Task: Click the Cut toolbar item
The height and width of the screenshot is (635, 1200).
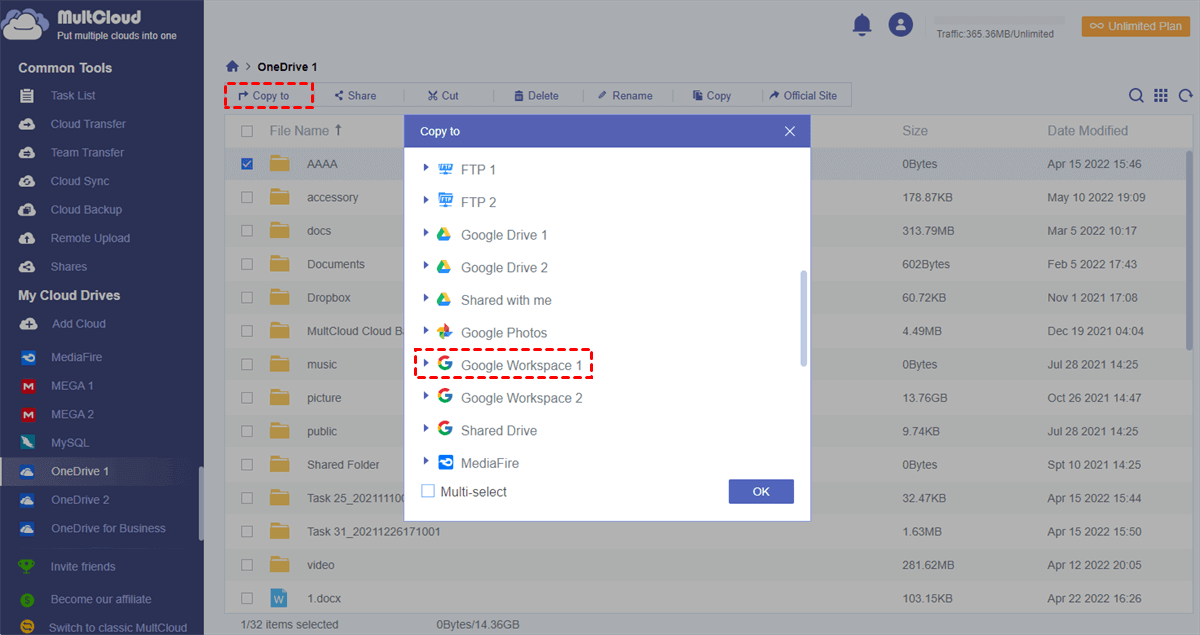Action: pos(443,96)
